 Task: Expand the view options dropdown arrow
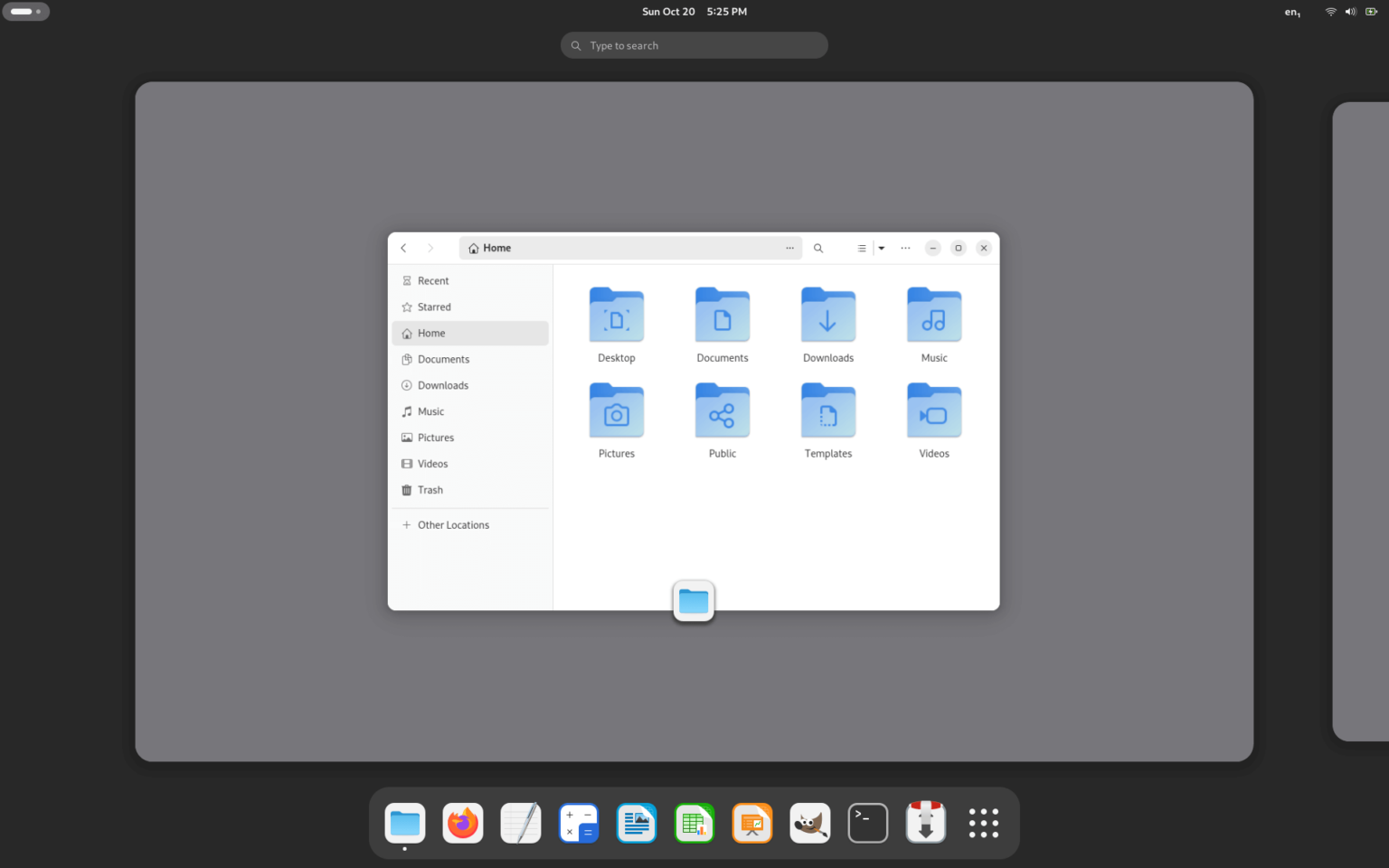[882, 248]
